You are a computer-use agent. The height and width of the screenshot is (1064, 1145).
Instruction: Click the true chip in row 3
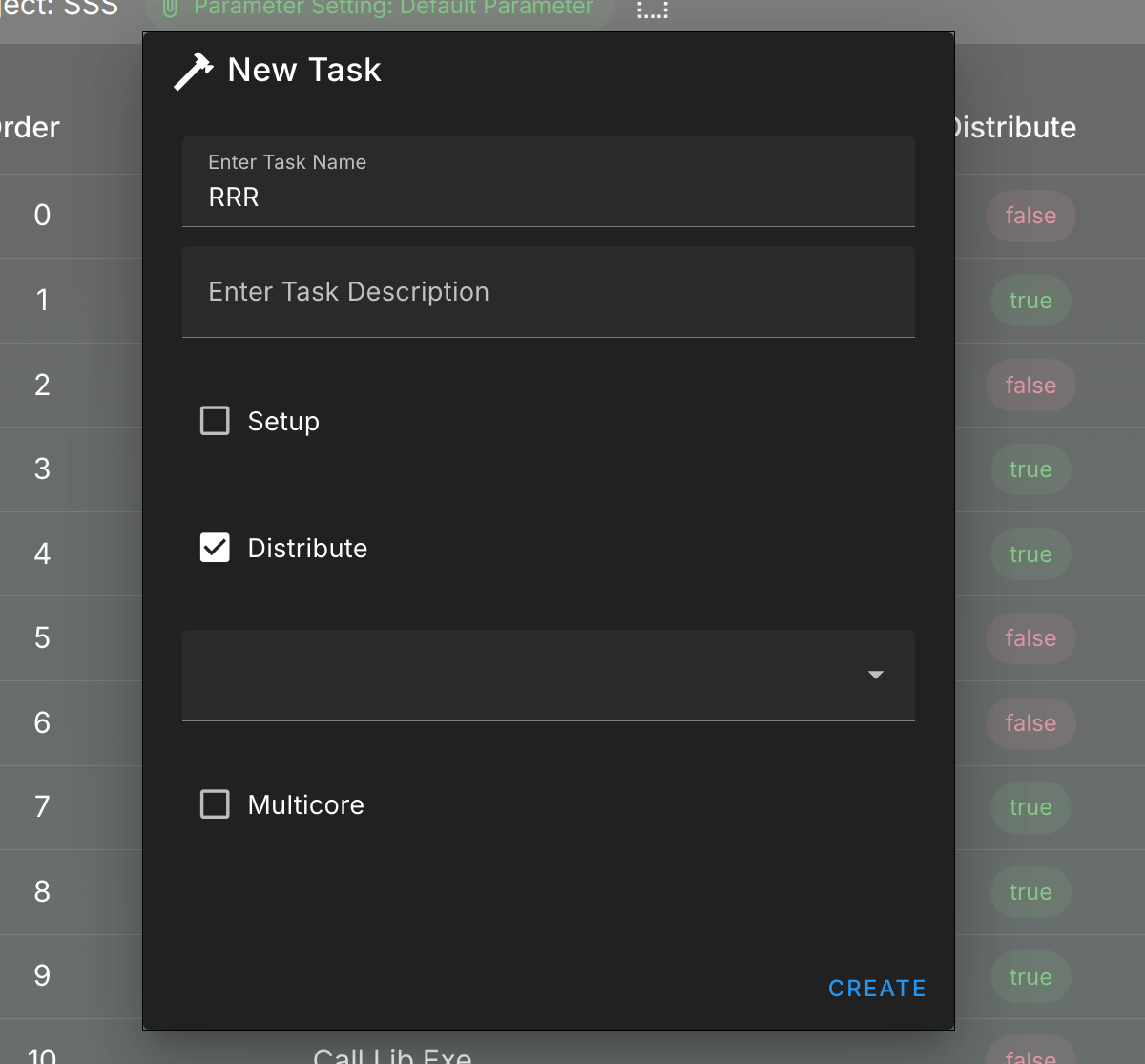click(x=1030, y=469)
